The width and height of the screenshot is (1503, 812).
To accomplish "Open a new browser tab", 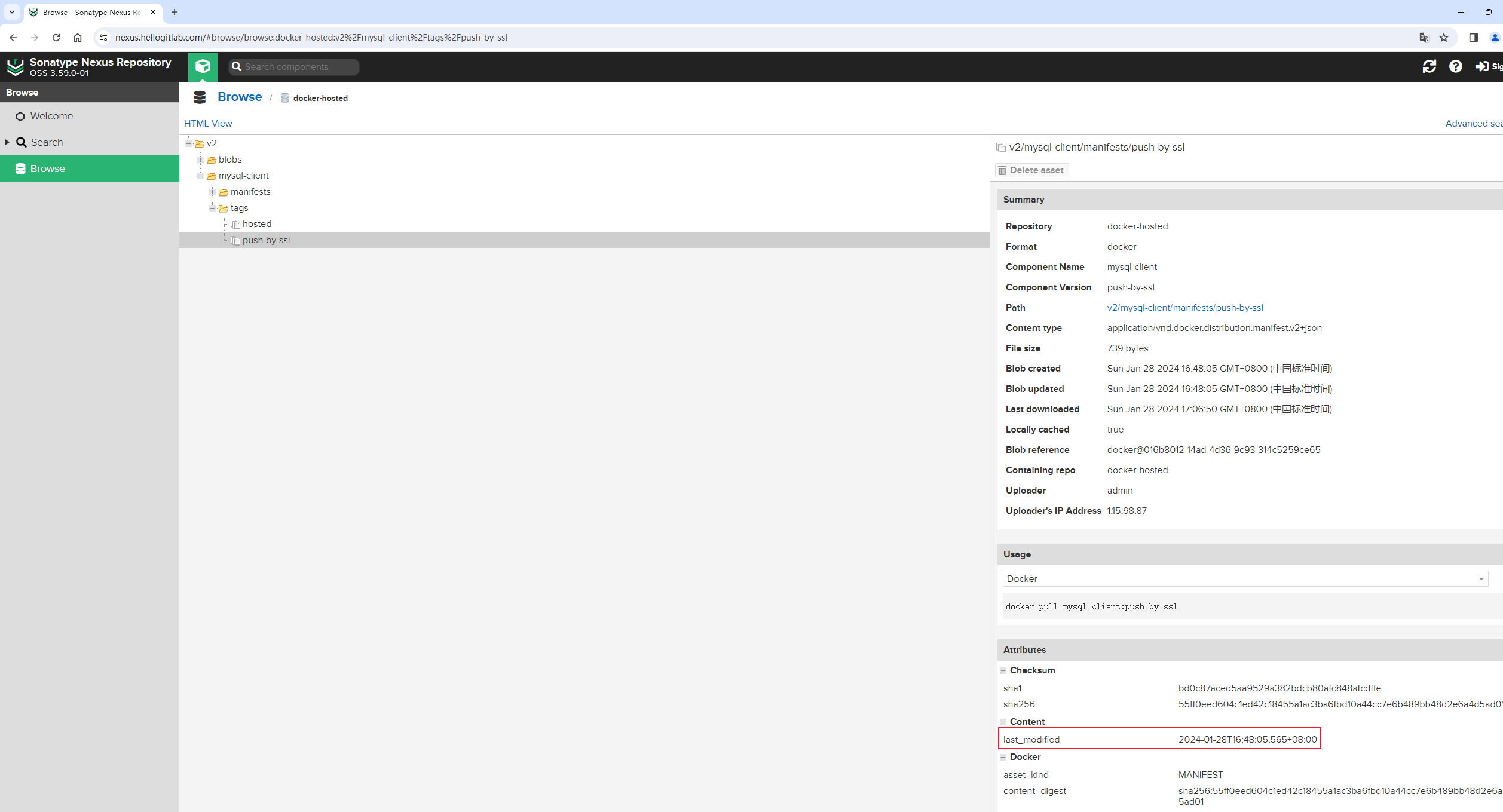I will pos(175,12).
